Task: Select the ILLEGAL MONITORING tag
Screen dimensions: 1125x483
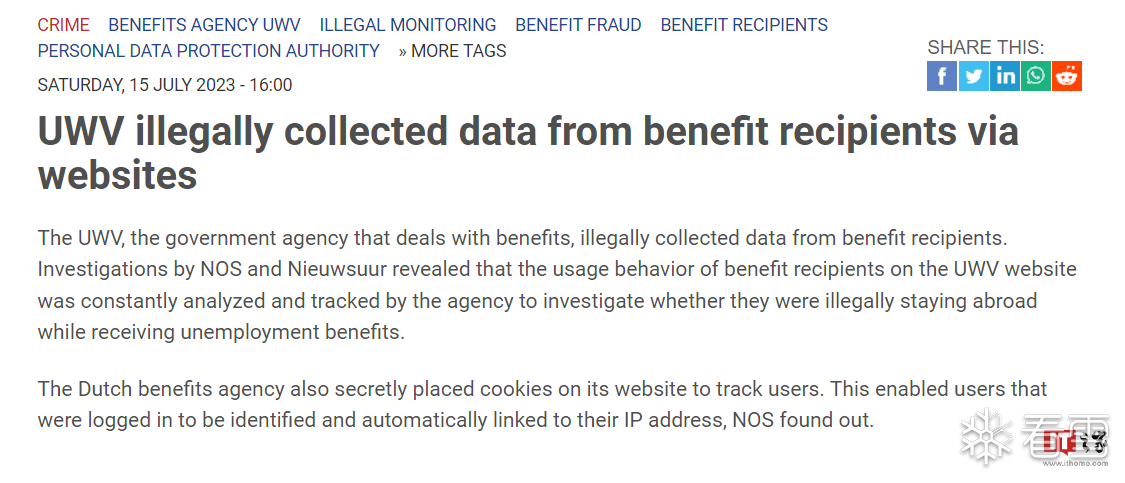Action: tap(408, 25)
